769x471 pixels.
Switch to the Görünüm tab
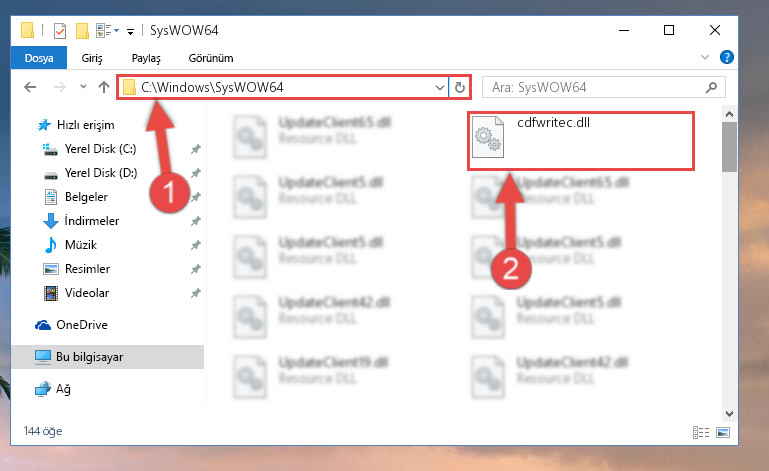tap(211, 58)
